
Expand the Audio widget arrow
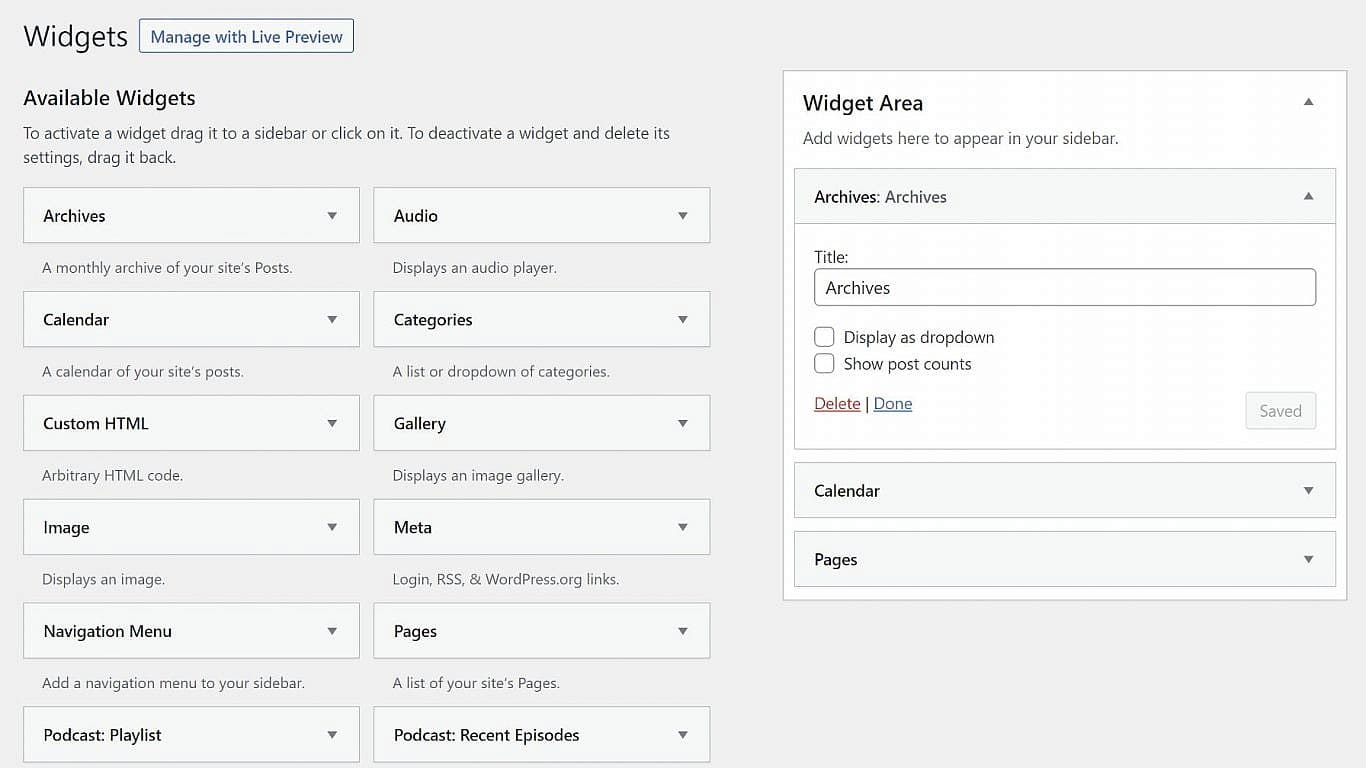(x=683, y=216)
